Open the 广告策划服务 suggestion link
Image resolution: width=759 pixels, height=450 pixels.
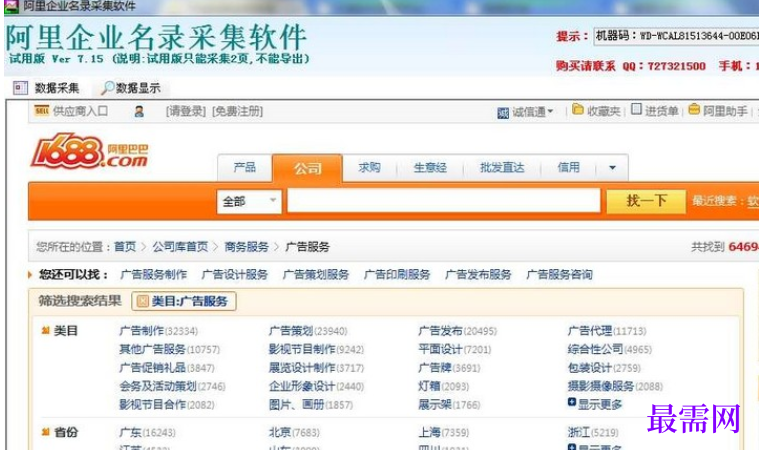[x=316, y=275]
